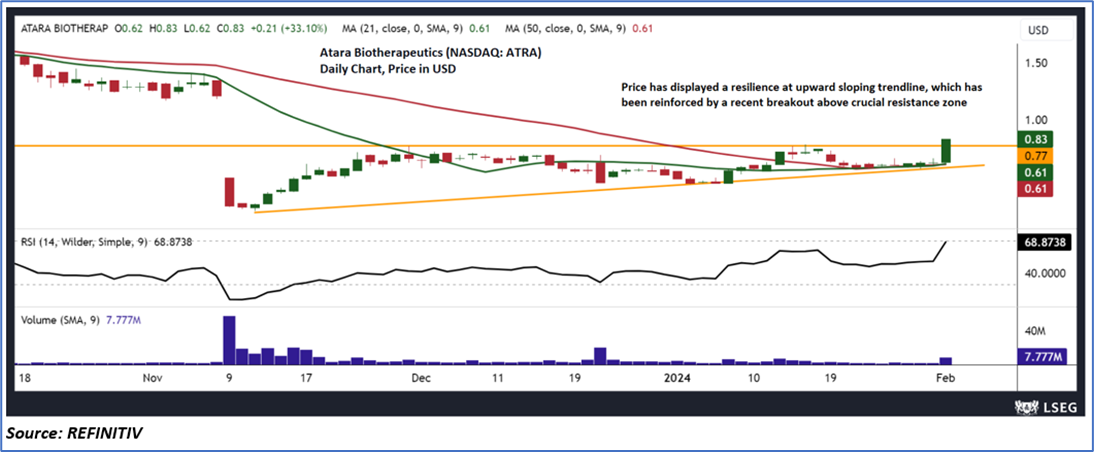The image size is (1094, 452).
Task: Select the MA 21 indicator legend
Action: [416, 29]
